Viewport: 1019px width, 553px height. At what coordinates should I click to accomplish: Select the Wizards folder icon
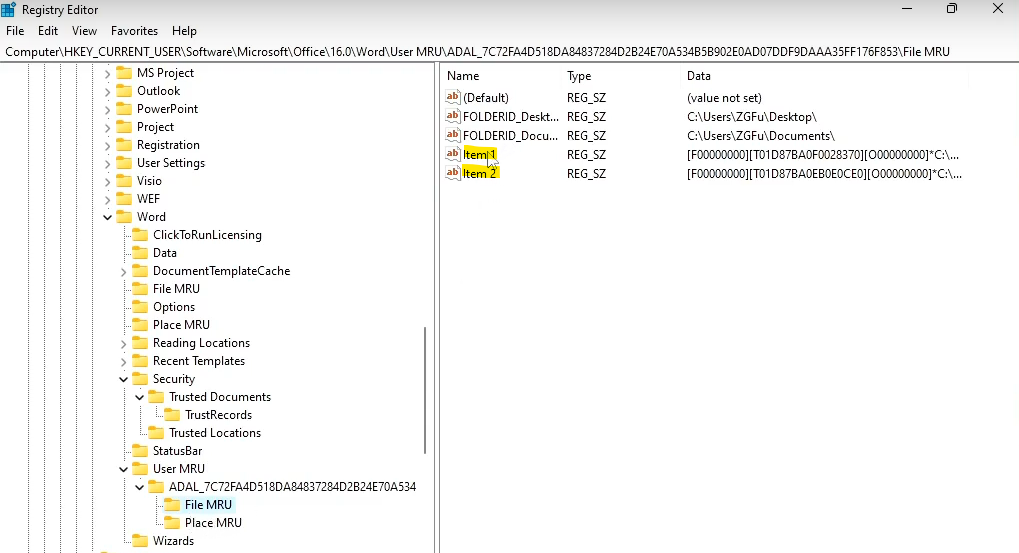click(140, 541)
